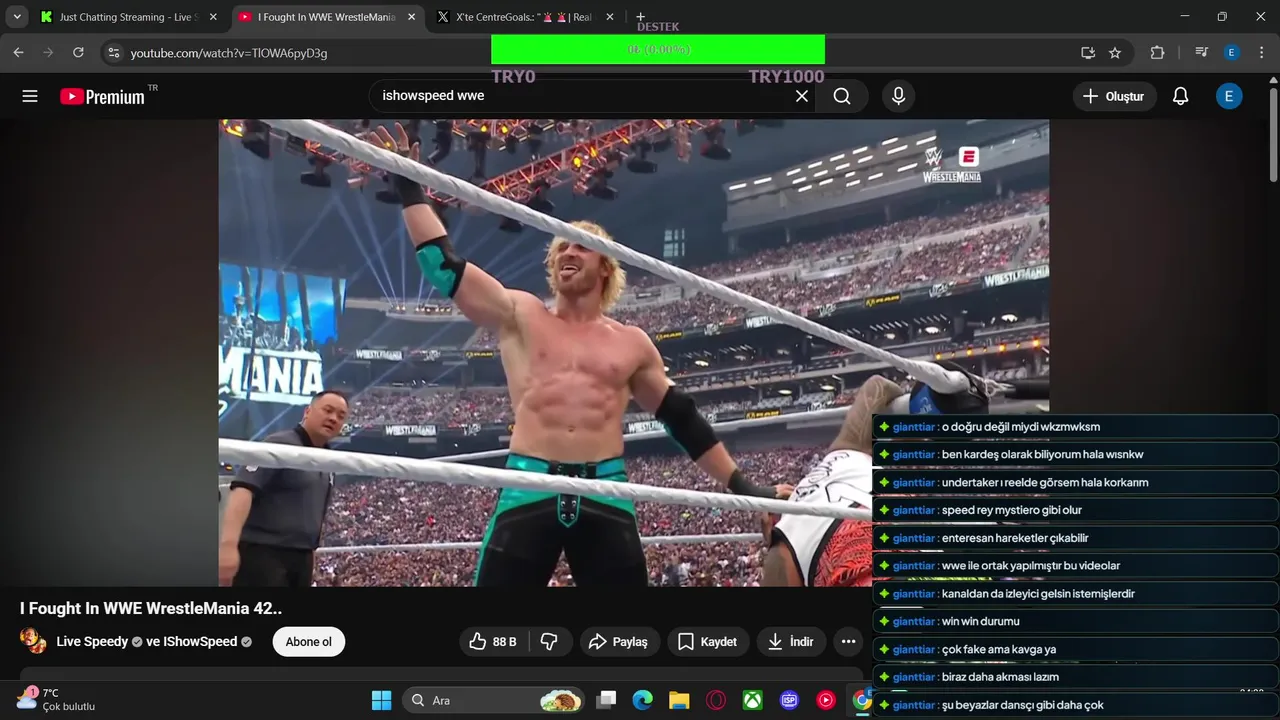Click the Oluştur create button
Screen dimensions: 1280x720
pos(1114,96)
